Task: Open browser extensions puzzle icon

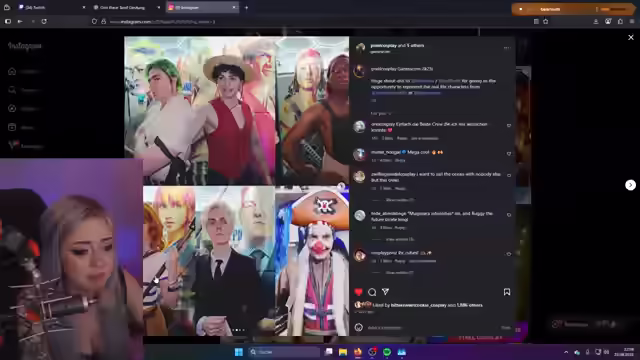Action: tap(620, 21)
